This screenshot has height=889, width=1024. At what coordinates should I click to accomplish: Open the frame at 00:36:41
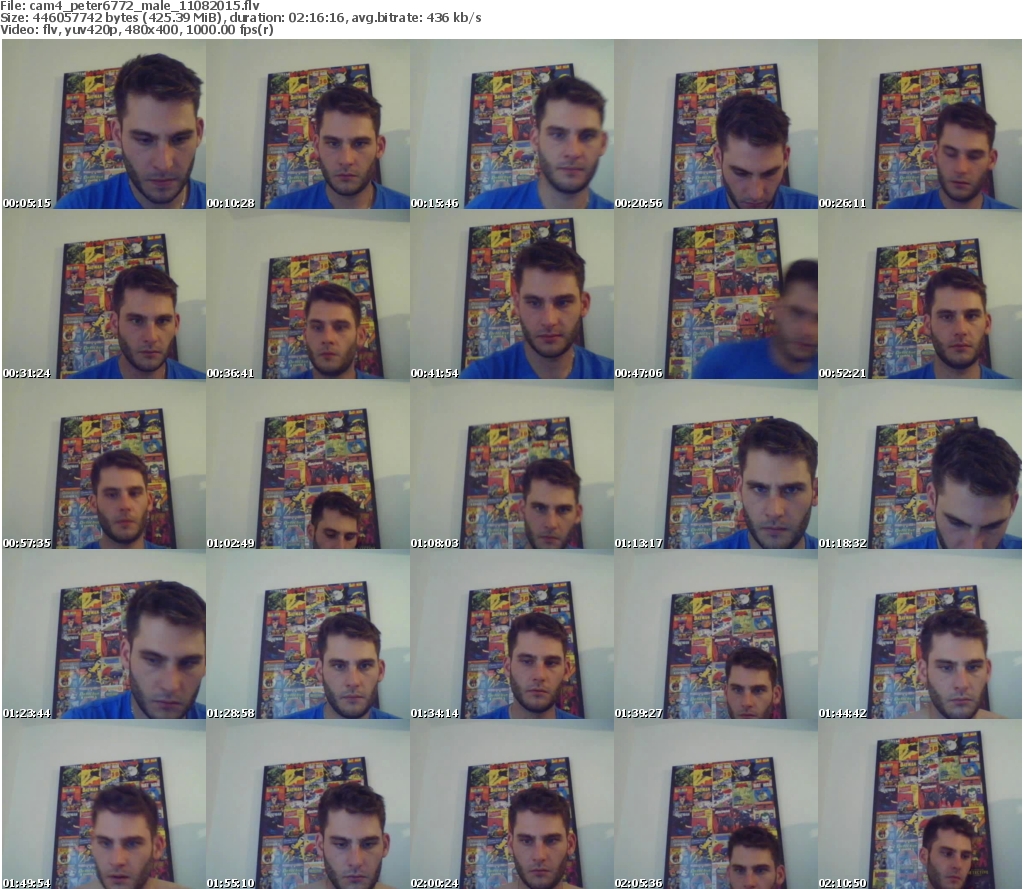pyautogui.click(x=308, y=294)
